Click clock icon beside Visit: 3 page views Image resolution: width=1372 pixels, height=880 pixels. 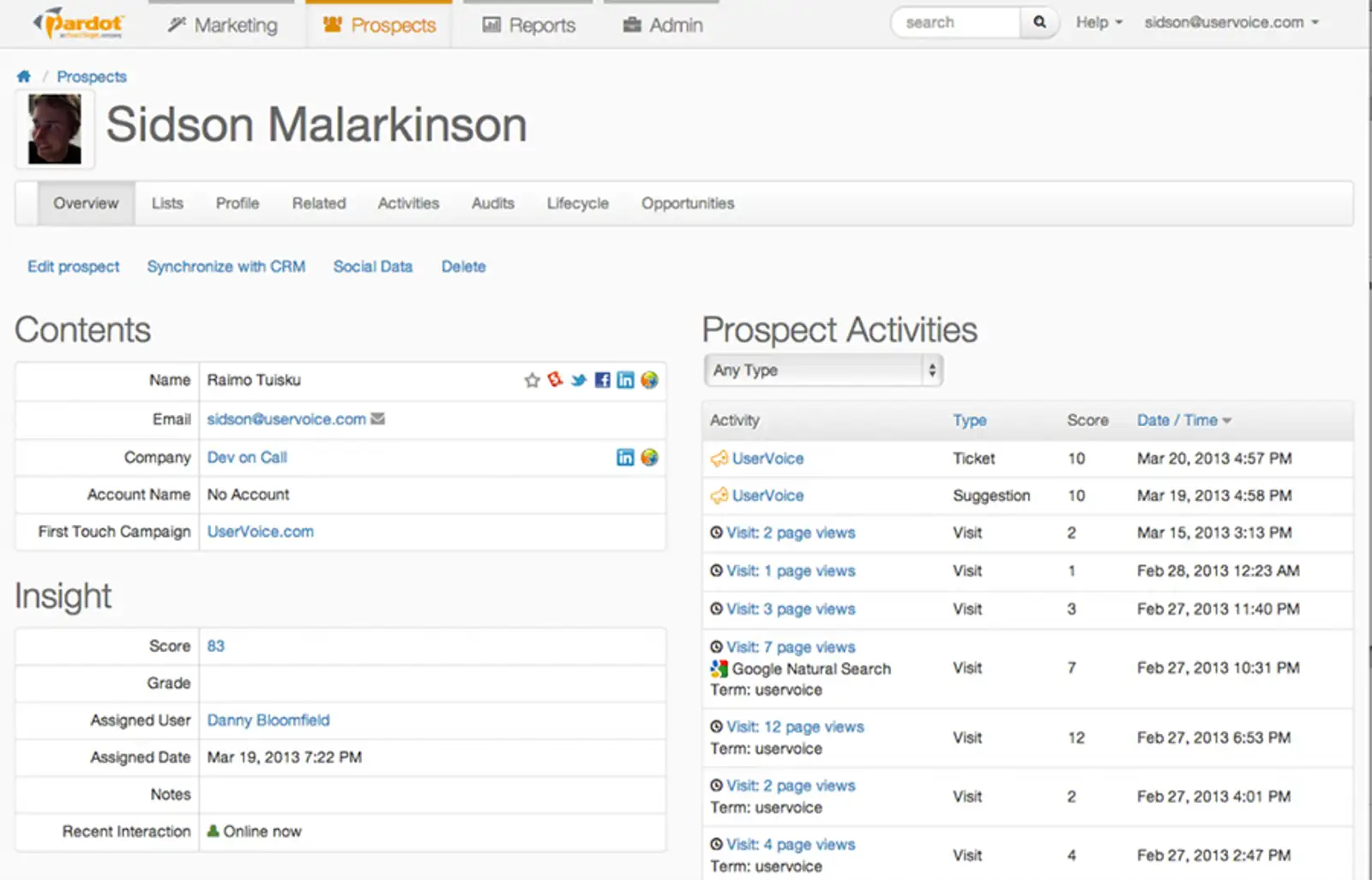pos(716,609)
